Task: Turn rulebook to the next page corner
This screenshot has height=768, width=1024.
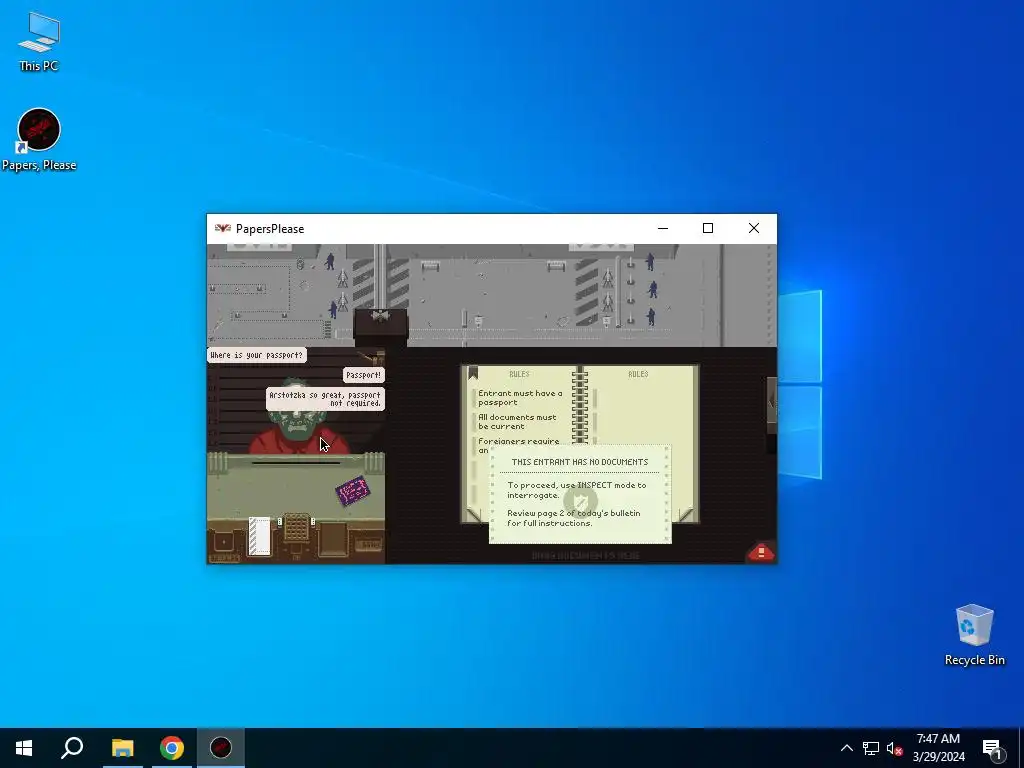Action: point(685,515)
